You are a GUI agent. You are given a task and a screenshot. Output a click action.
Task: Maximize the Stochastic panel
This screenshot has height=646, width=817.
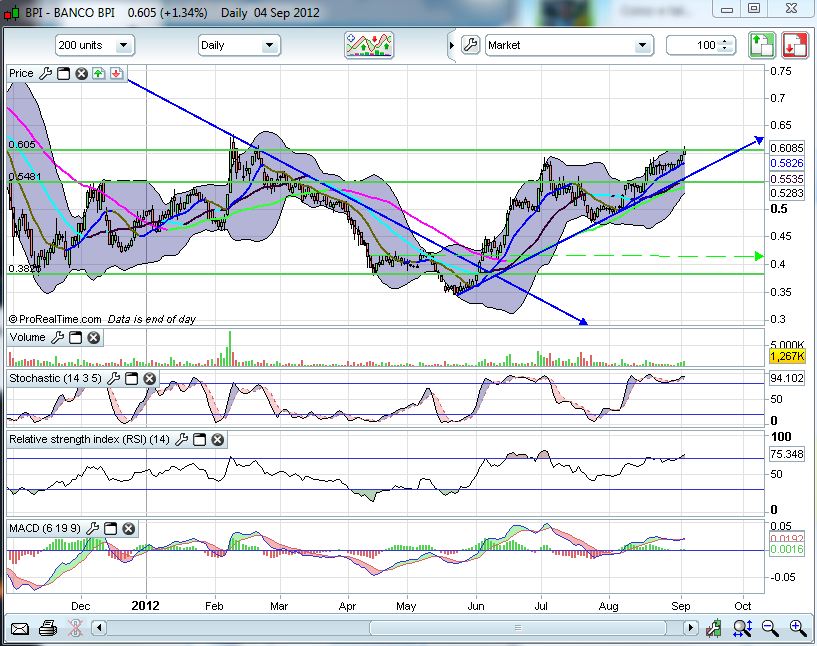131,378
